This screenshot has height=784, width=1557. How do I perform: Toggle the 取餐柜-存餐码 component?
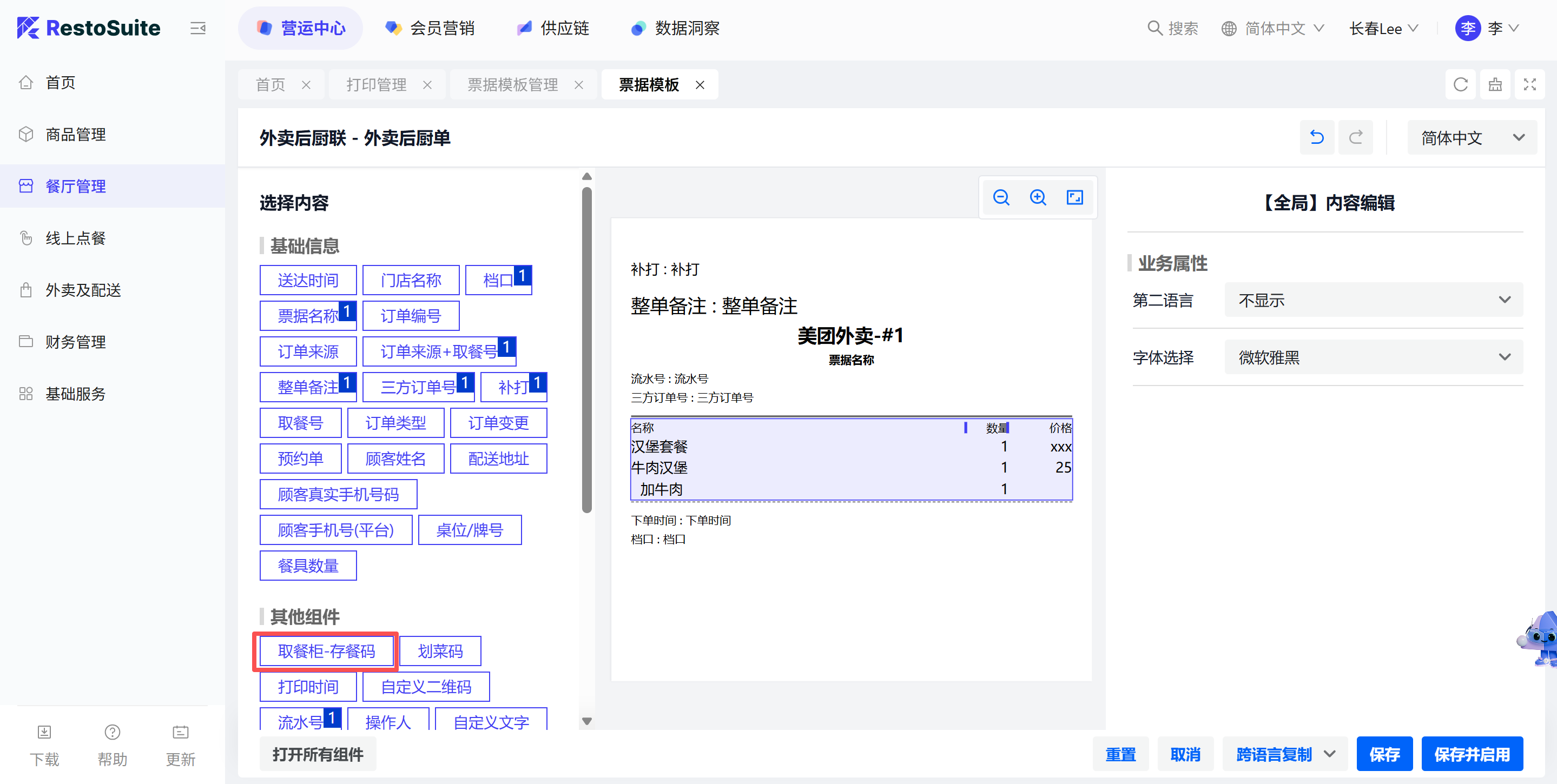pyautogui.click(x=326, y=650)
